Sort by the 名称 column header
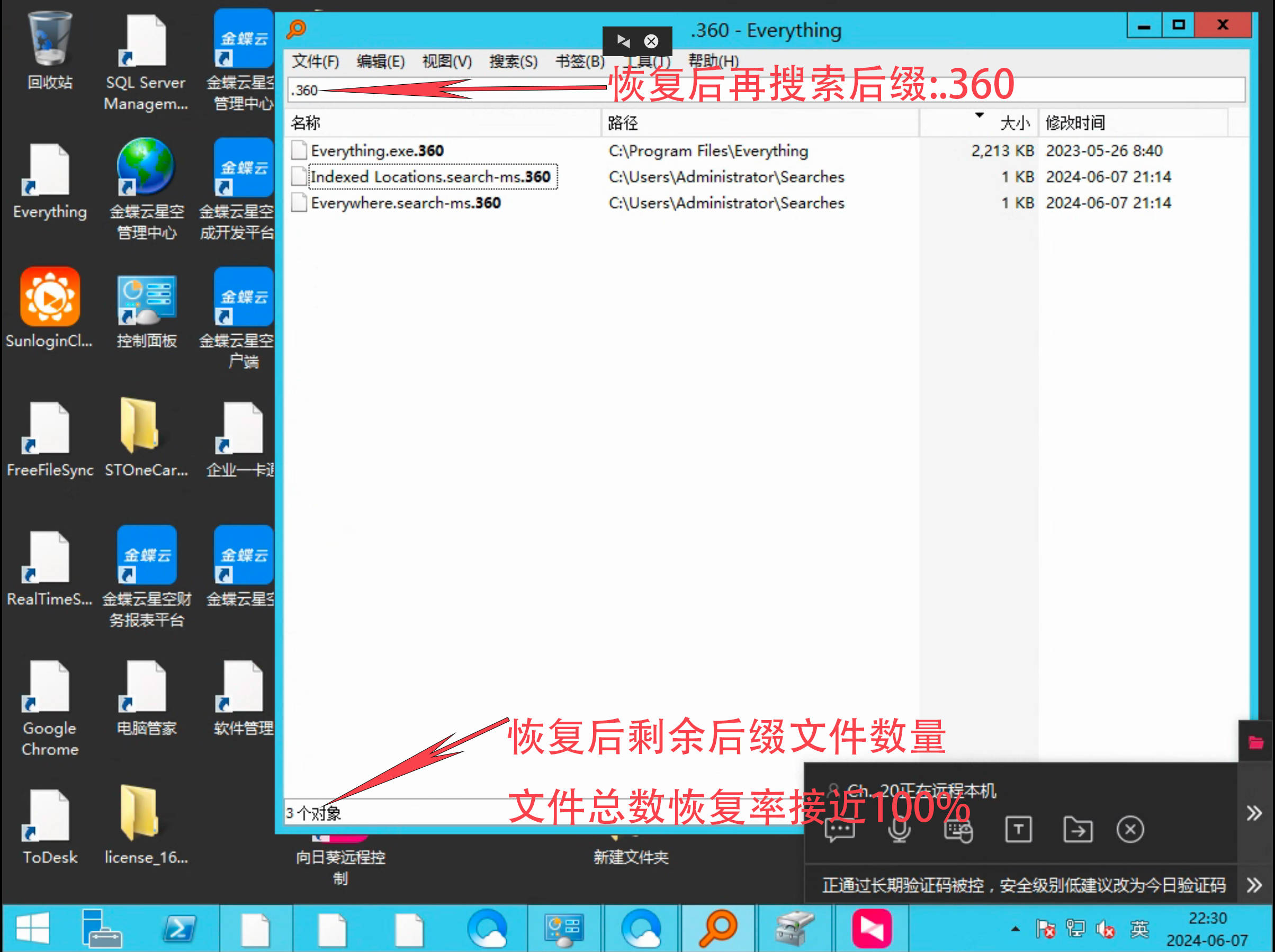This screenshot has width=1275, height=952. pos(443,123)
